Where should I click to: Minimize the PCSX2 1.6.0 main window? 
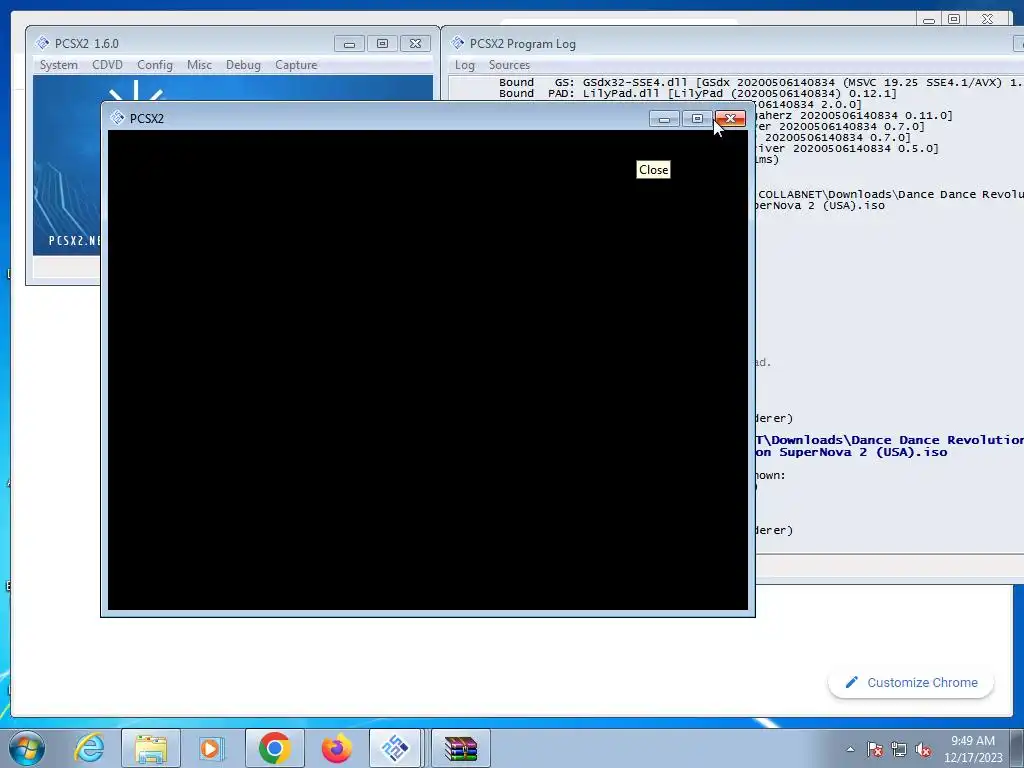pyautogui.click(x=349, y=44)
